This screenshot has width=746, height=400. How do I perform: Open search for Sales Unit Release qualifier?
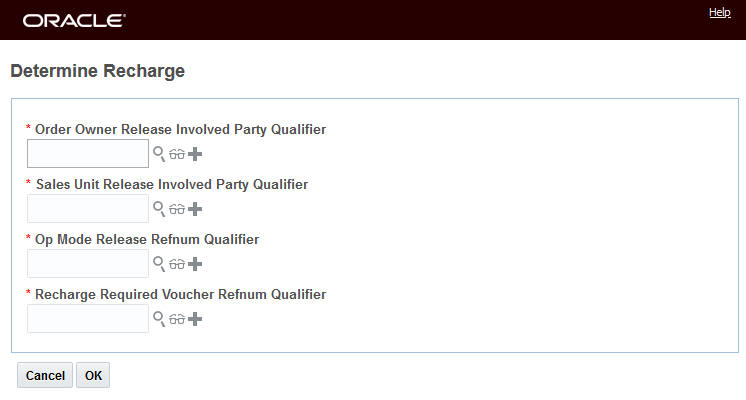pyautogui.click(x=158, y=209)
